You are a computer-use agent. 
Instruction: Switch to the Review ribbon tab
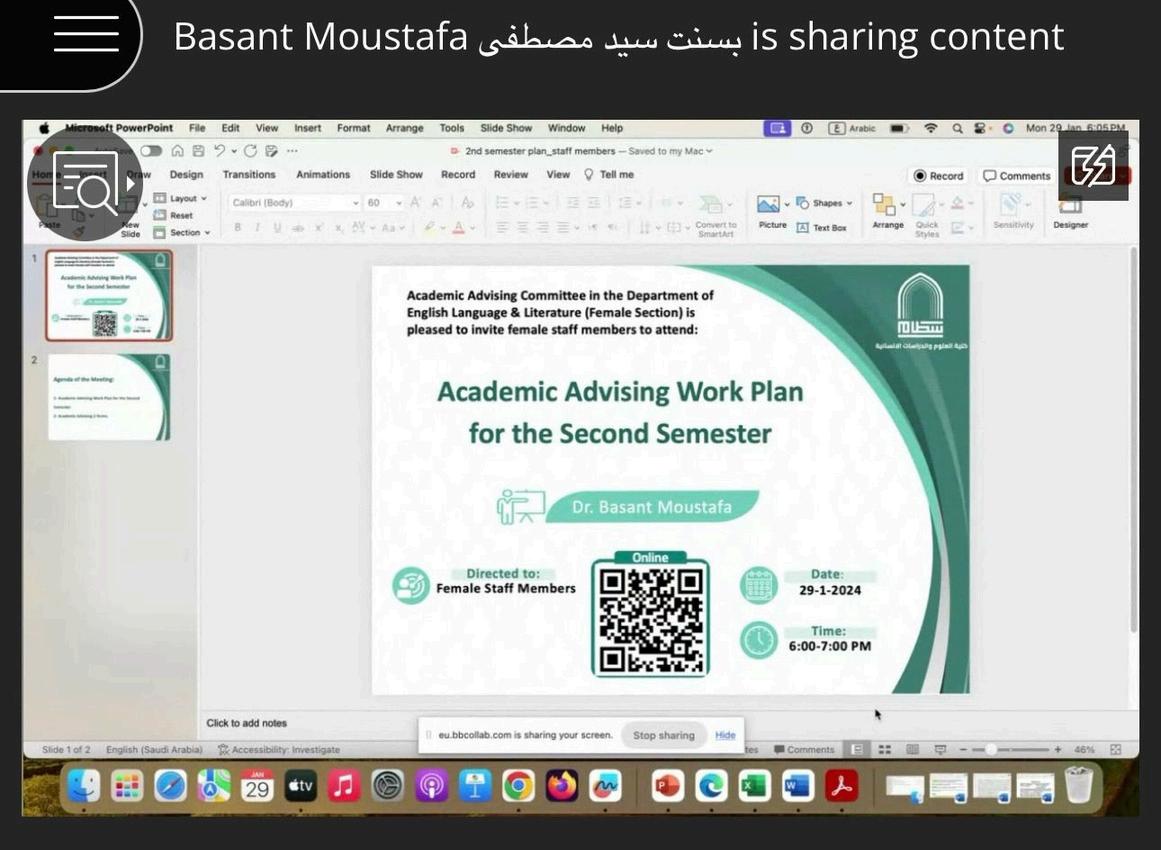coord(511,175)
